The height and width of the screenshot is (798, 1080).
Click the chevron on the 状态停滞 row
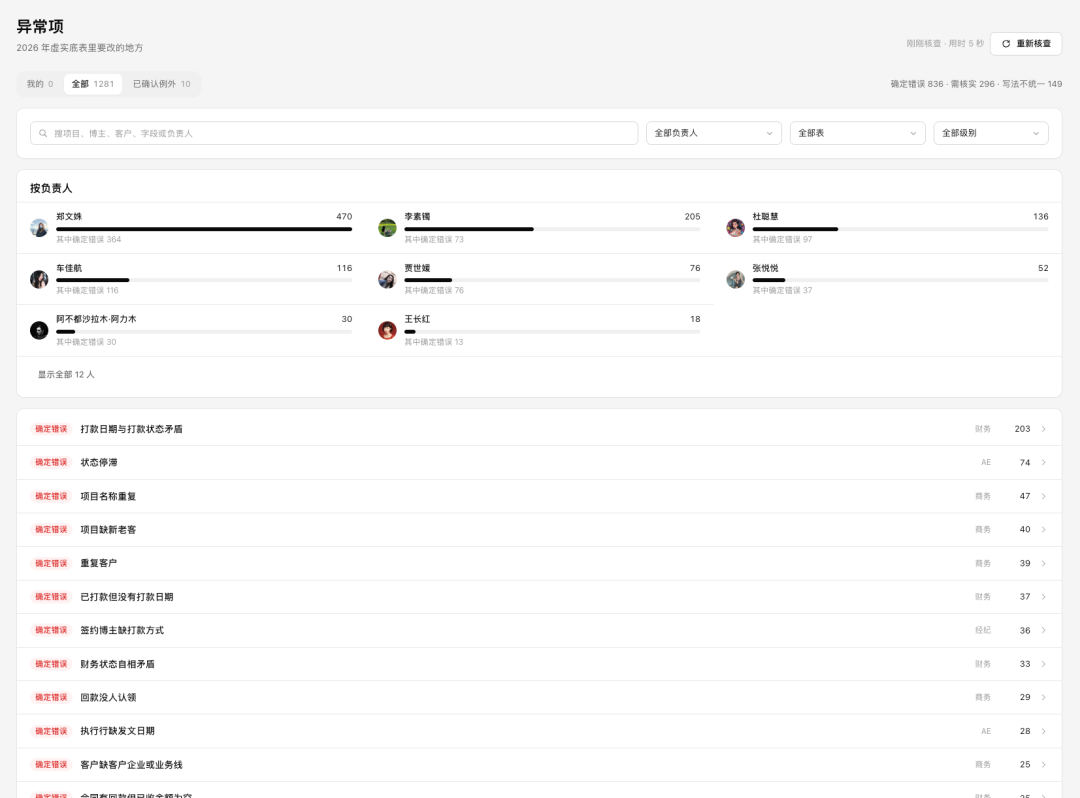click(x=1043, y=463)
